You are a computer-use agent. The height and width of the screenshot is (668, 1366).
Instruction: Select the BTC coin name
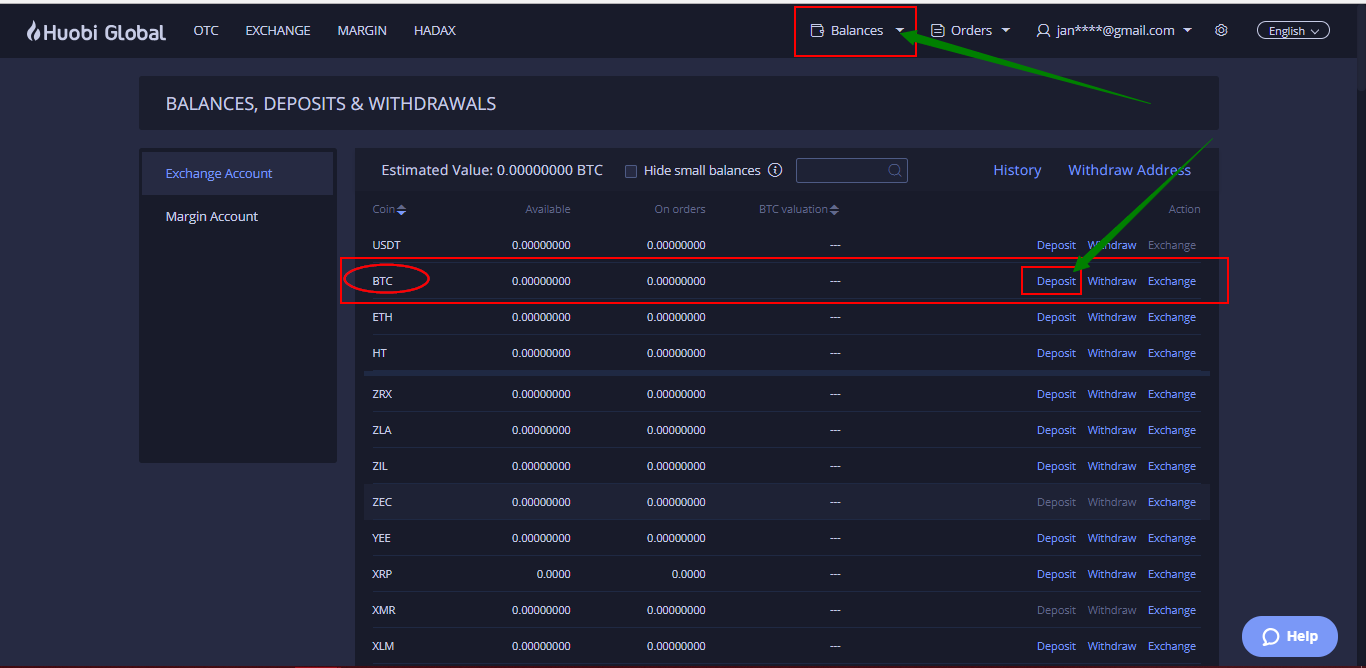pos(382,281)
